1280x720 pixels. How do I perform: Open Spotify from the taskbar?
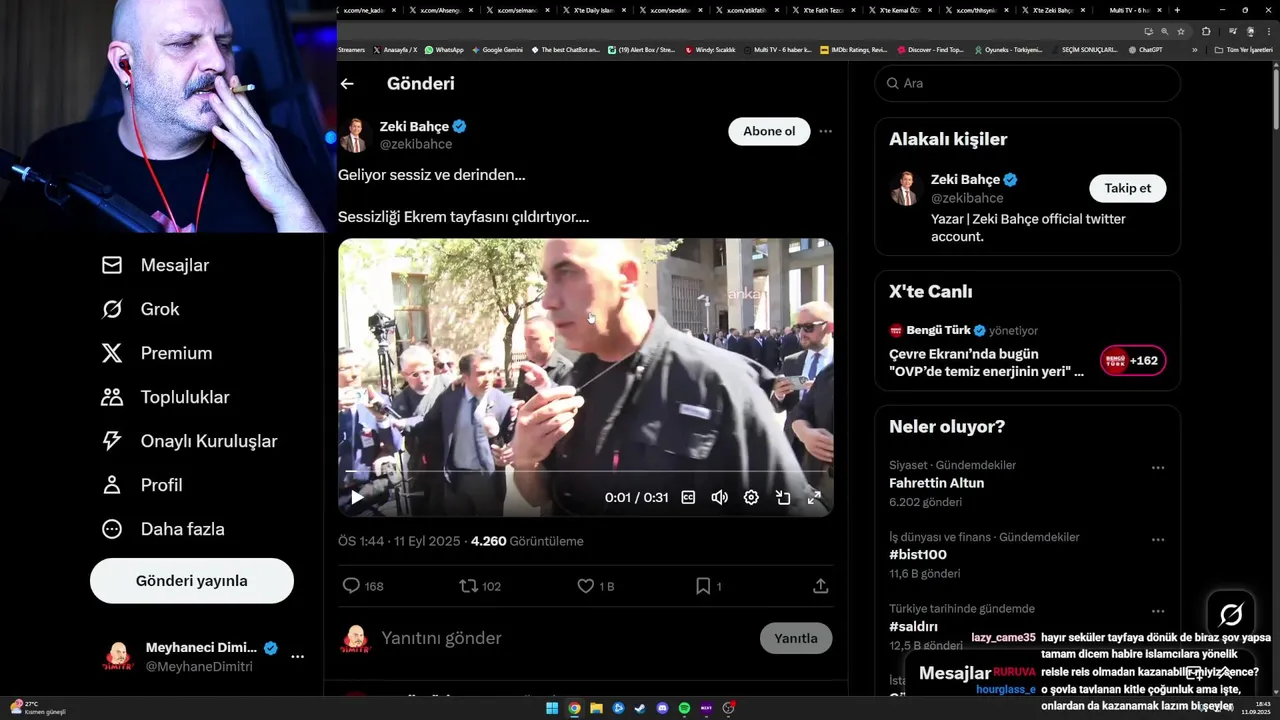tap(684, 708)
